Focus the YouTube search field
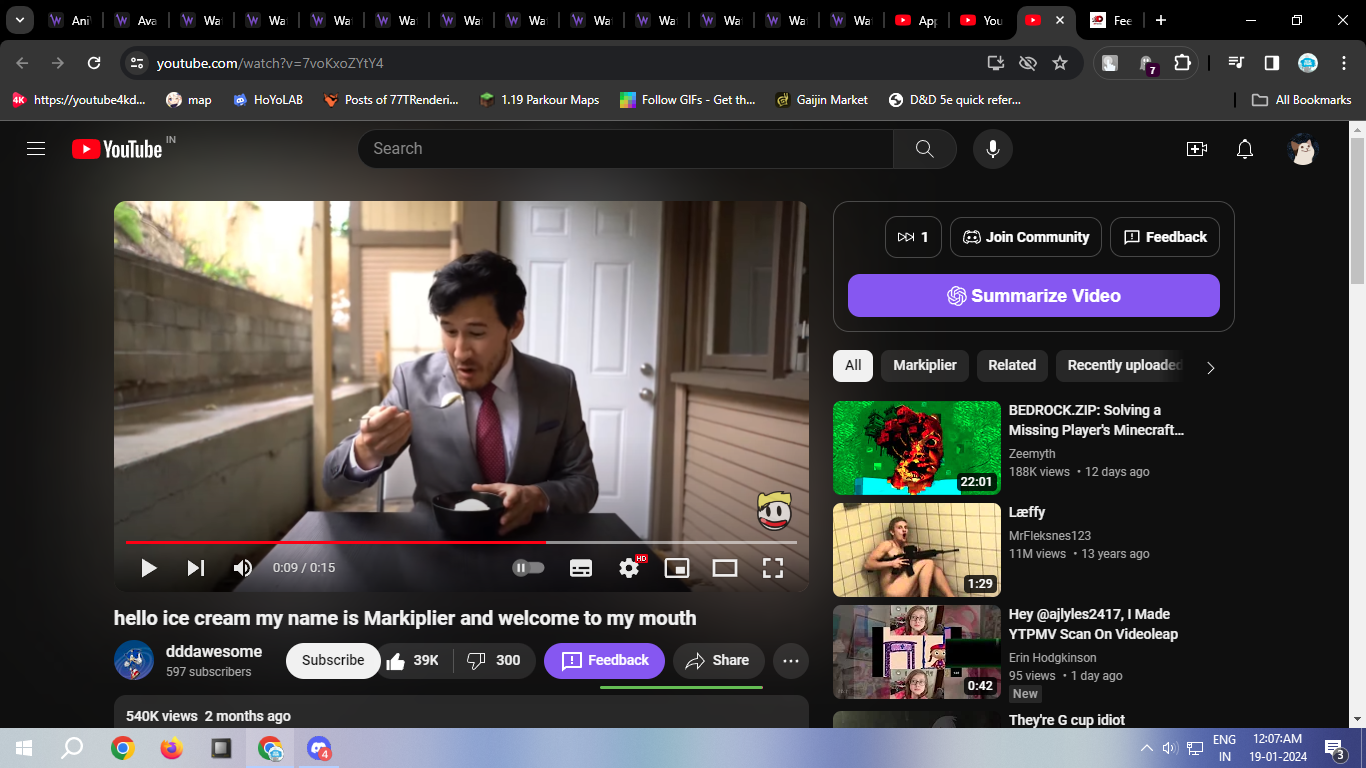The height and width of the screenshot is (768, 1366). click(625, 149)
